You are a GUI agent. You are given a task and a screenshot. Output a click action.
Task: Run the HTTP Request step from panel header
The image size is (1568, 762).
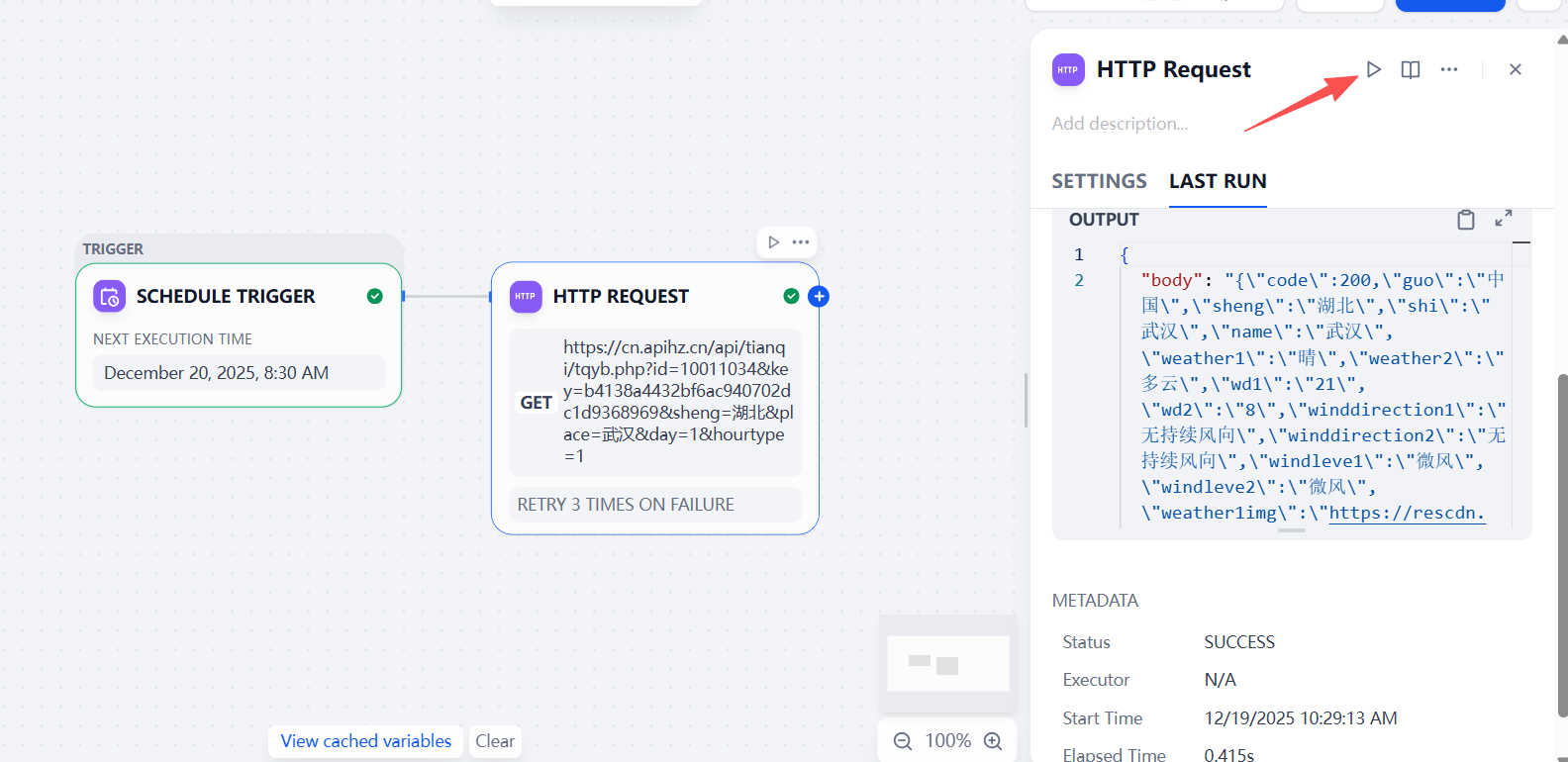(1373, 69)
